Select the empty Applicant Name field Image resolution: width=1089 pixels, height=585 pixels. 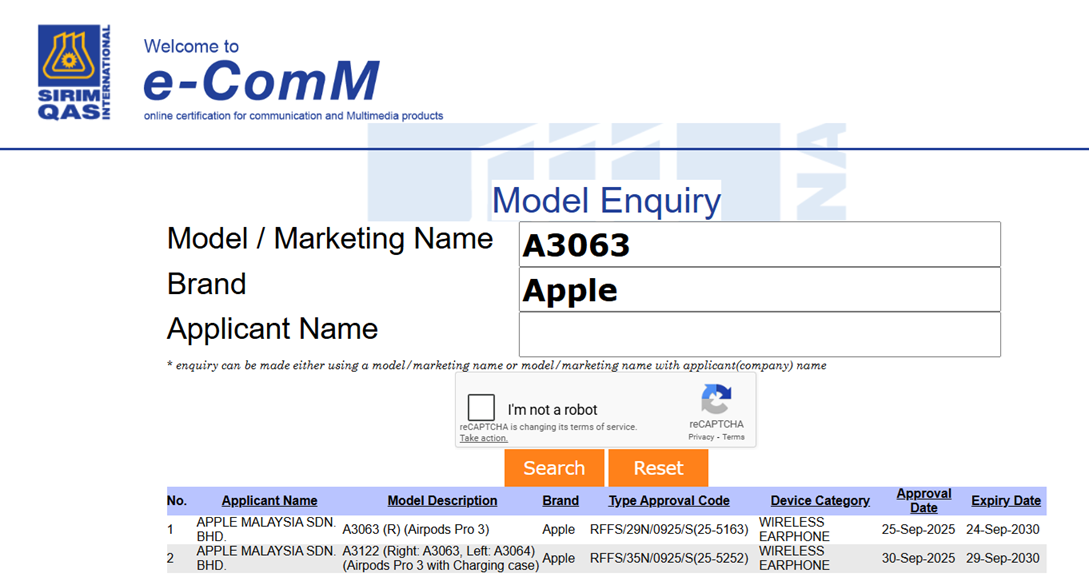759,335
